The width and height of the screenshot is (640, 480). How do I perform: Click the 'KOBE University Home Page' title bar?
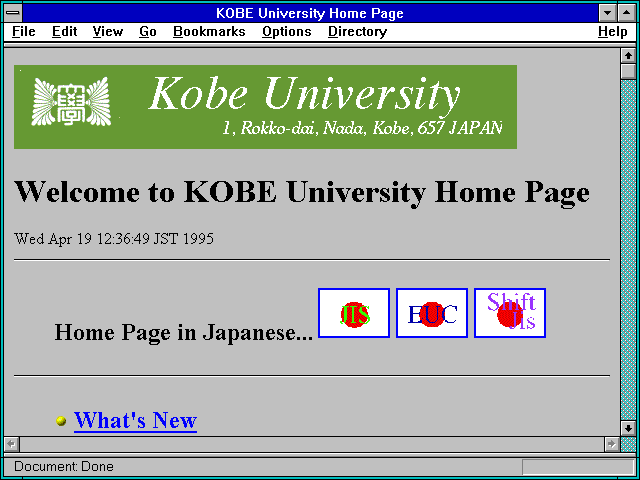[x=310, y=13]
